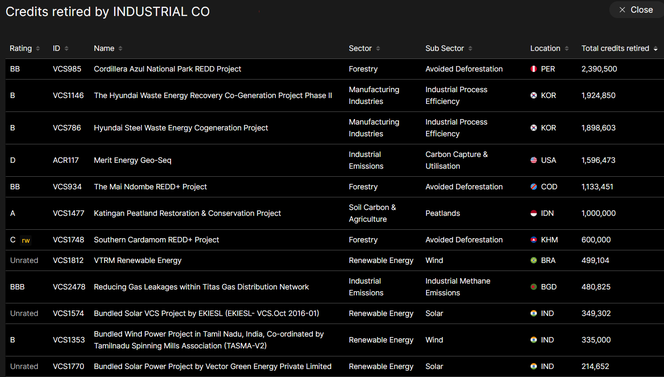The width and height of the screenshot is (664, 377).
Task: Select ID cell VCS1477
Action: pyautogui.click(x=68, y=213)
